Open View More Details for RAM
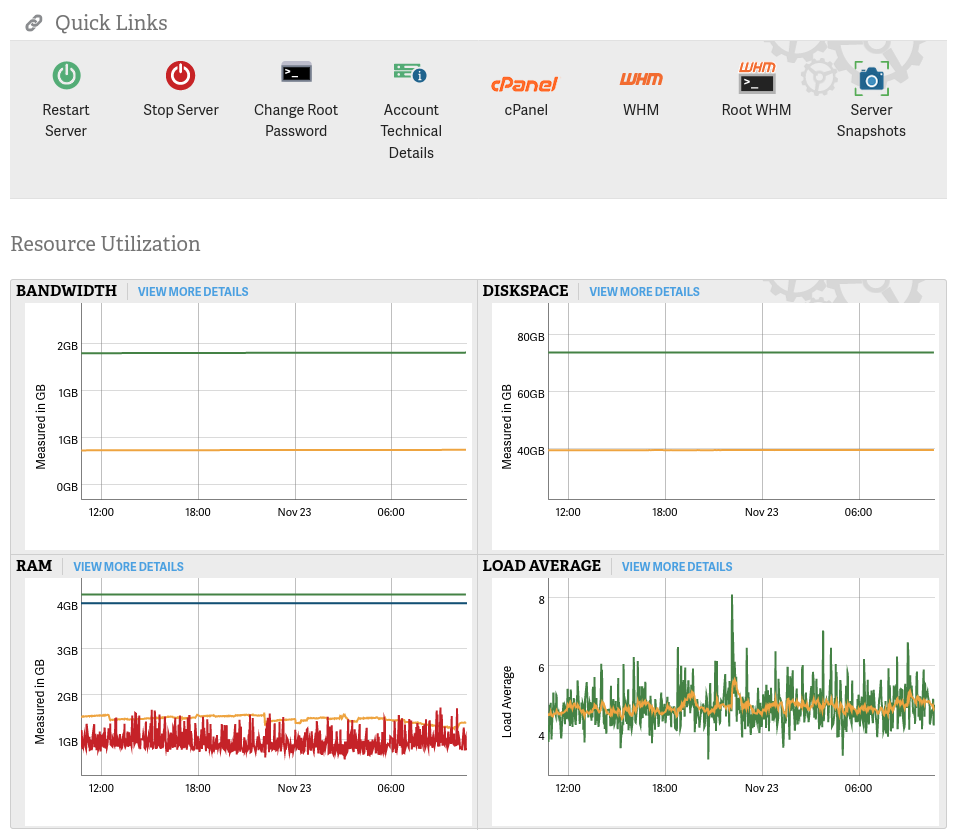This screenshot has height=835, width=958. coord(128,567)
